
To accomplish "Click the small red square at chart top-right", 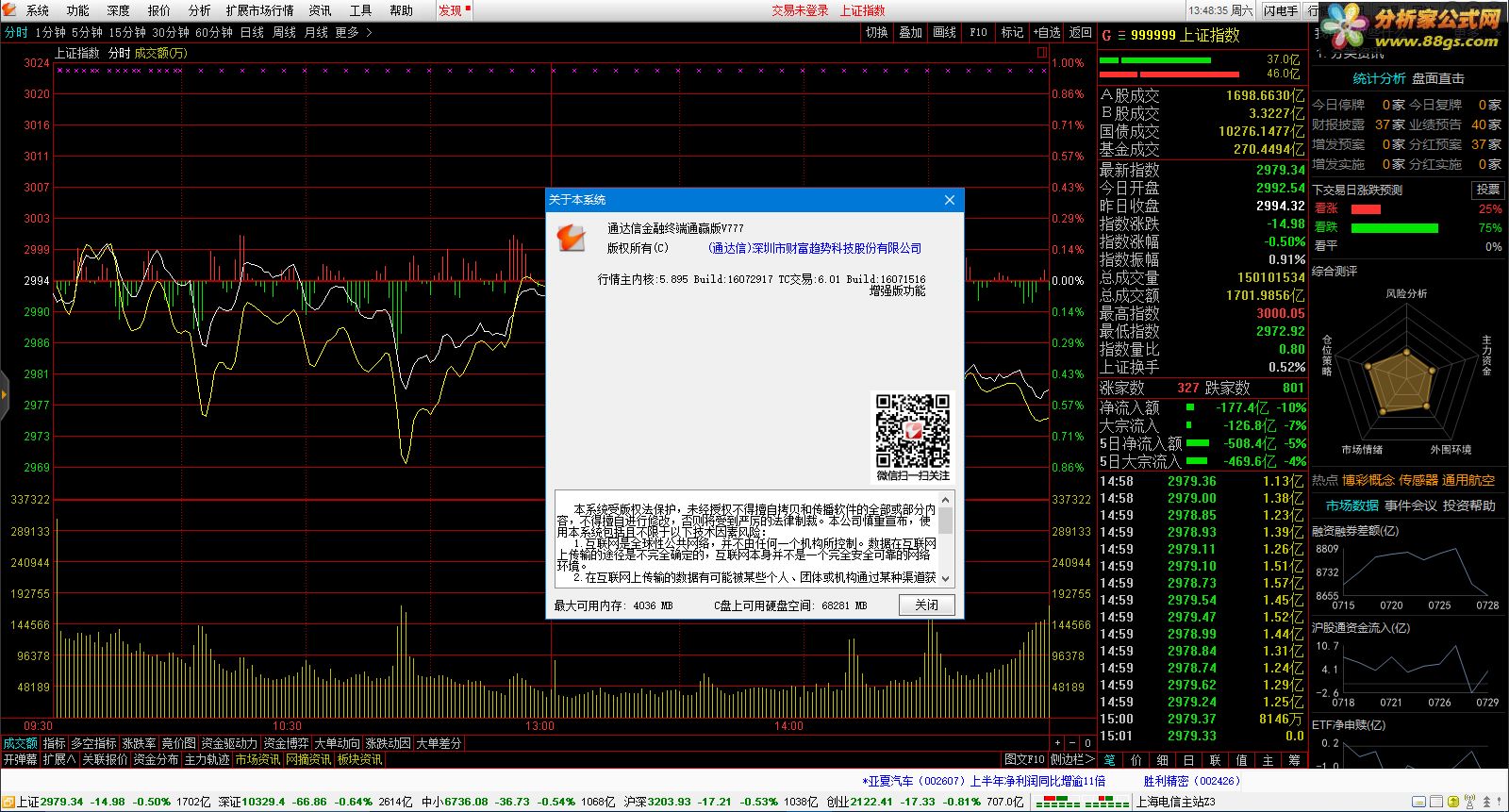I will (1042, 53).
